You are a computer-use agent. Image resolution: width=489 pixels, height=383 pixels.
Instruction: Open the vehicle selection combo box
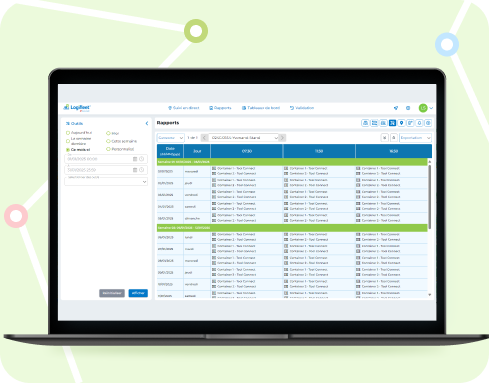(244, 138)
